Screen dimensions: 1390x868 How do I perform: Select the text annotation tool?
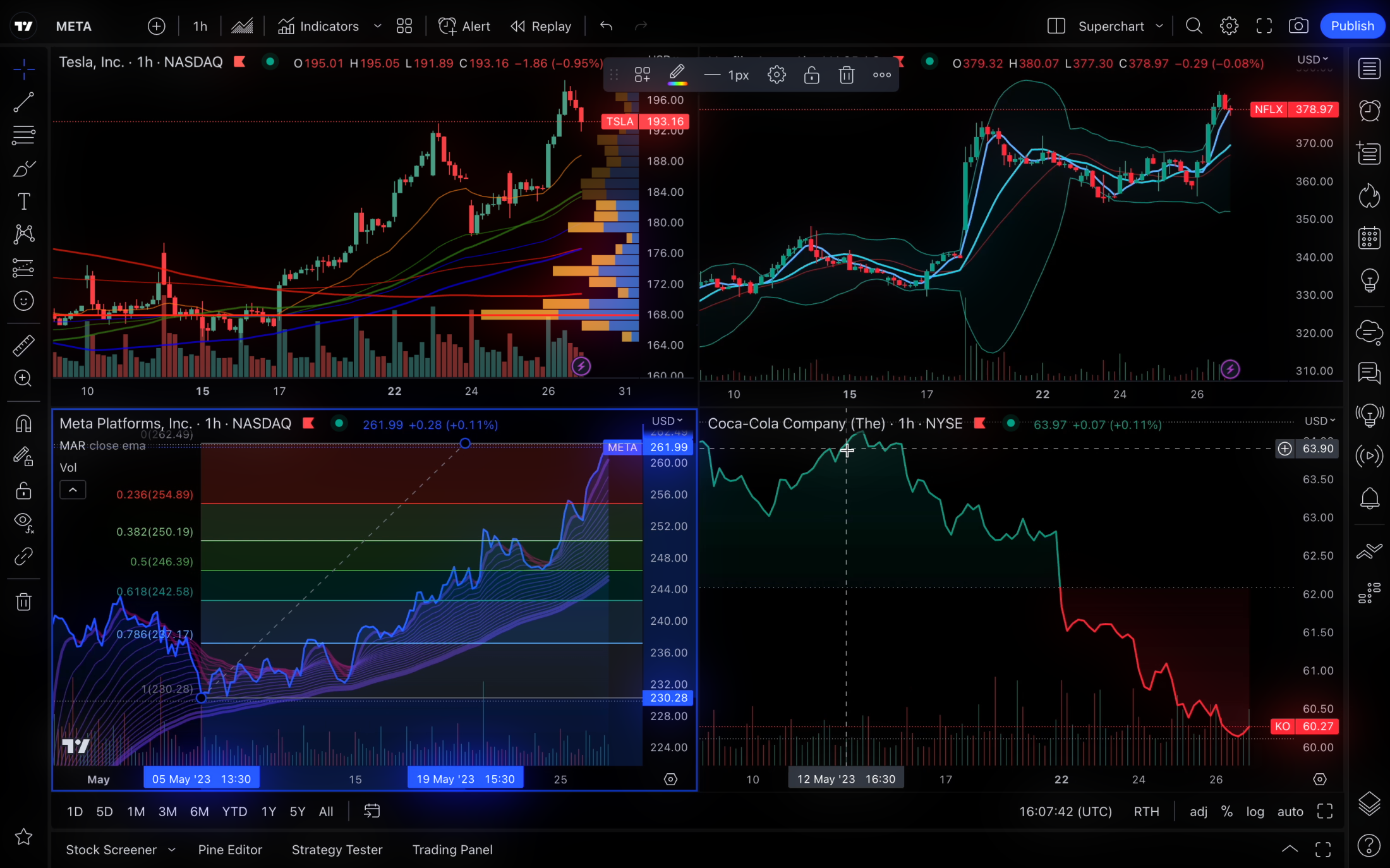tap(23, 201)
